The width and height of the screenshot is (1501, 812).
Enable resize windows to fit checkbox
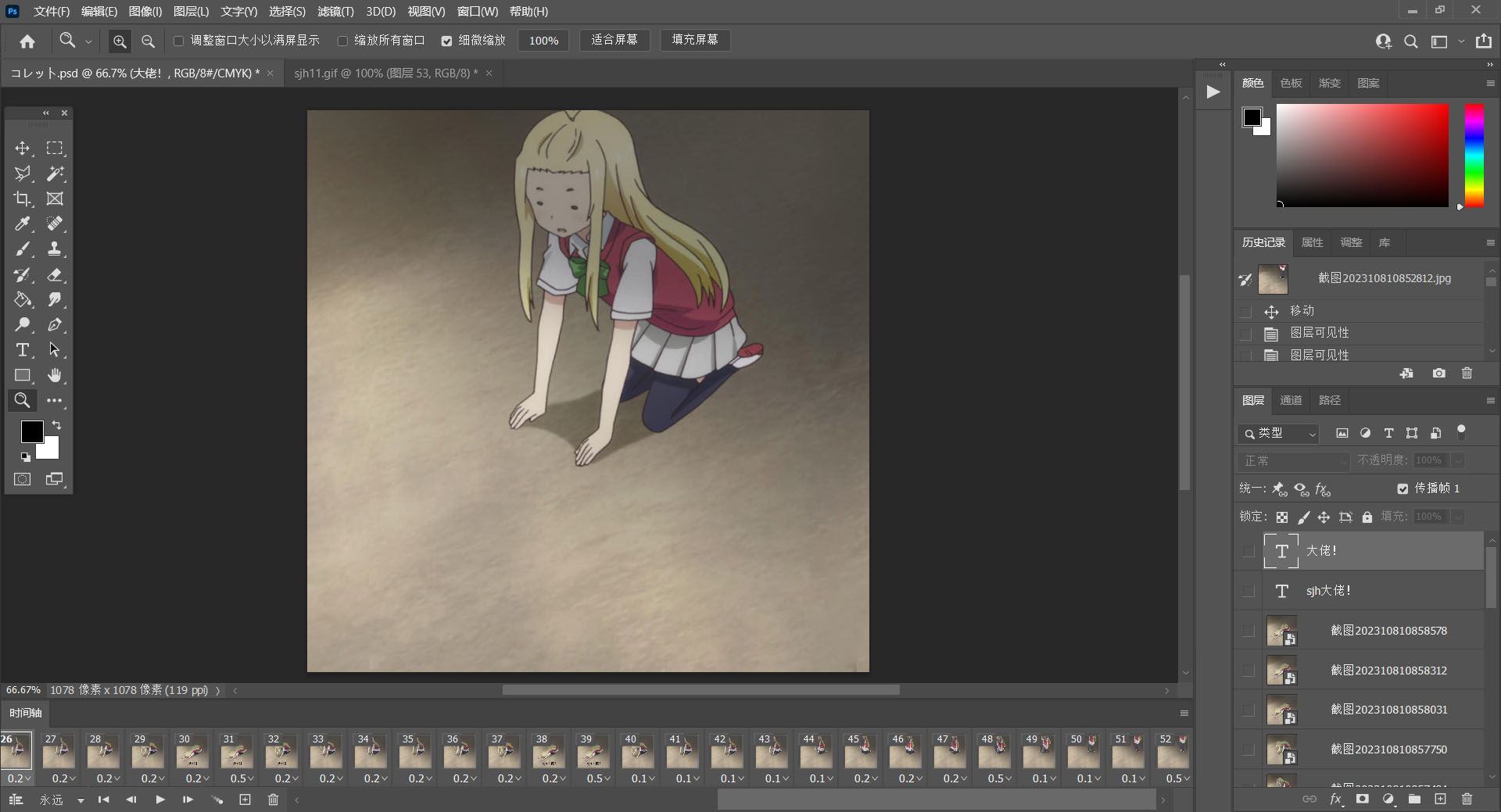coord(178,41)
